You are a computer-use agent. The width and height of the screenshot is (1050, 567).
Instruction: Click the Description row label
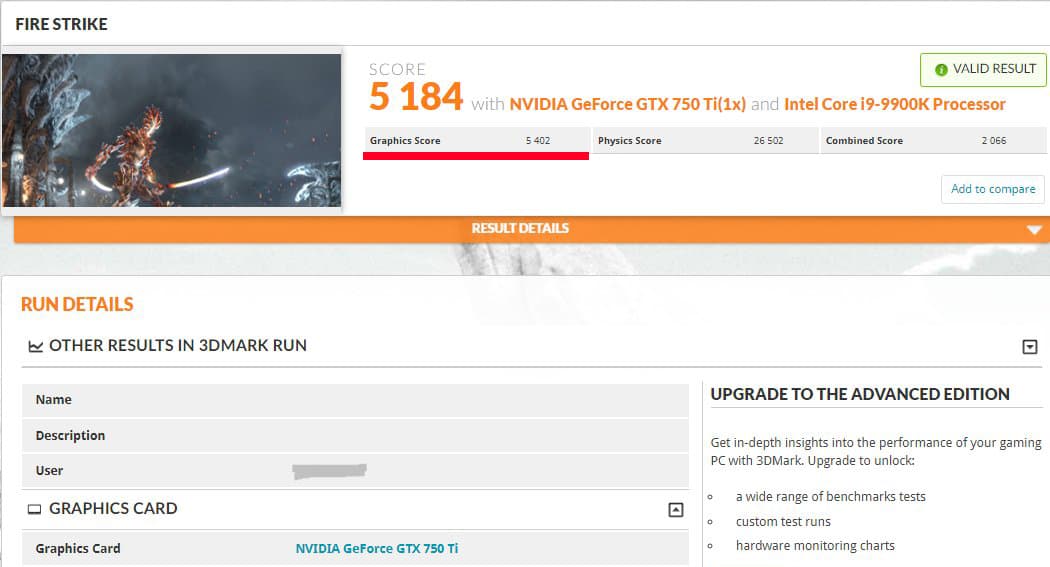[70, 435]
